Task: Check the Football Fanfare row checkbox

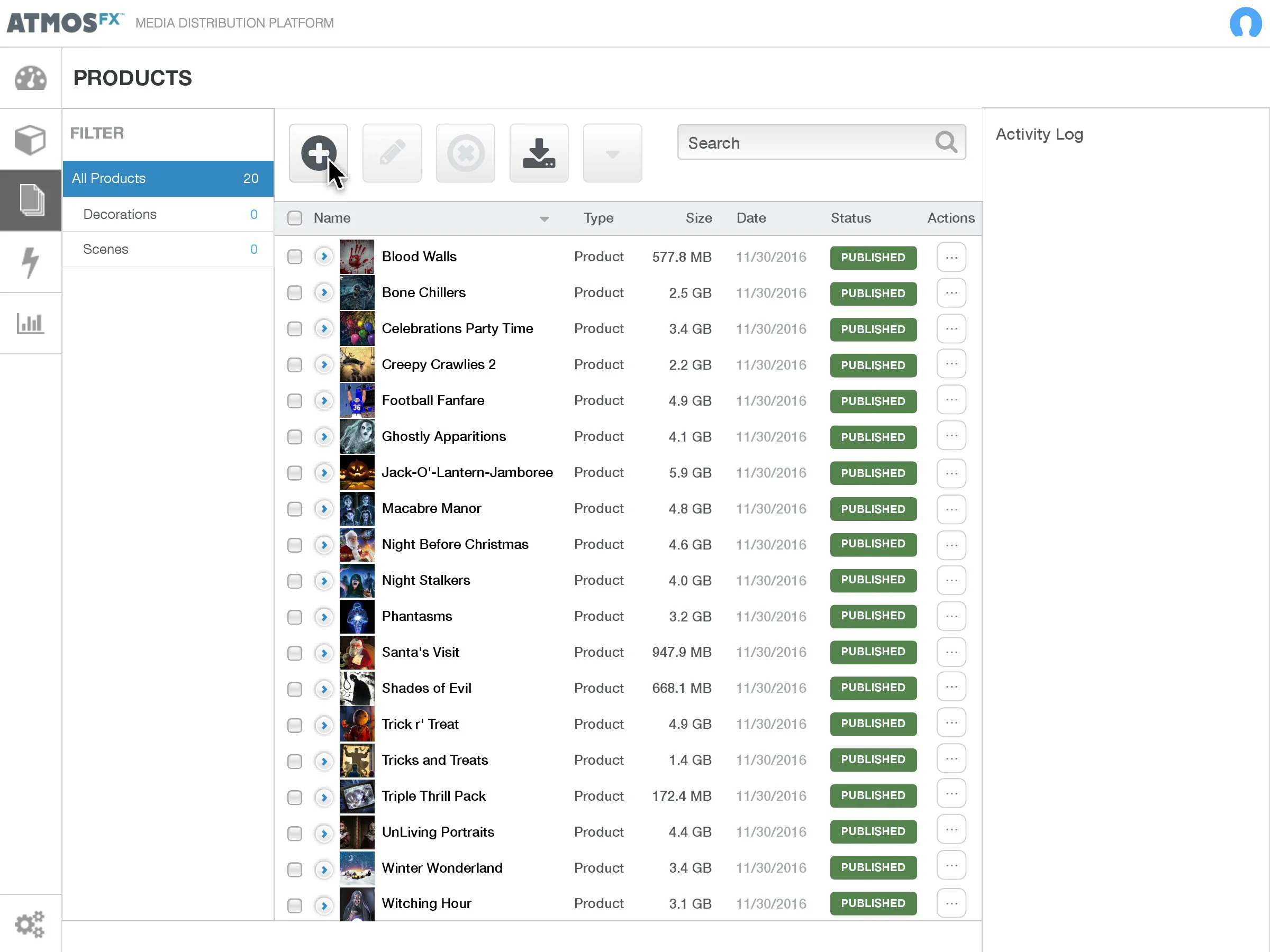Action: [x=295, y=400]
